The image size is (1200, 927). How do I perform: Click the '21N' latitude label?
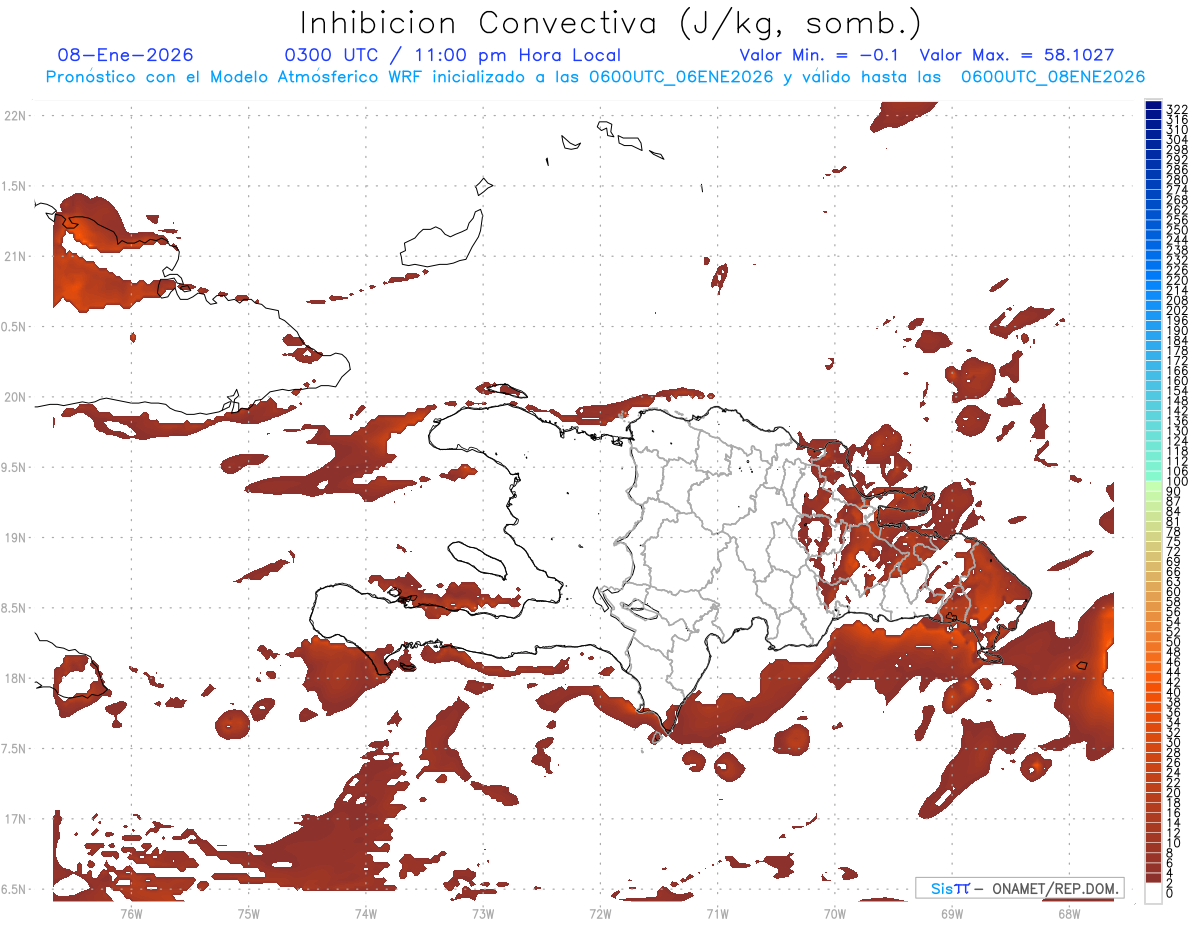(15, 257)
